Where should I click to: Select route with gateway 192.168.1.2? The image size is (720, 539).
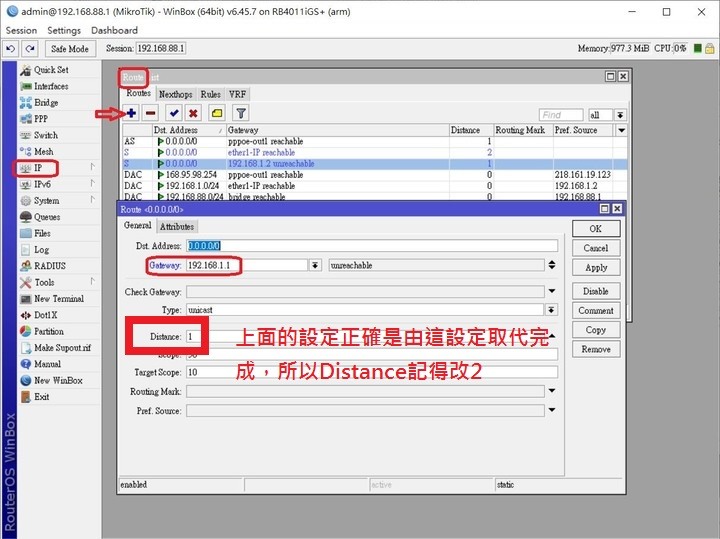(x=375, y=163)
